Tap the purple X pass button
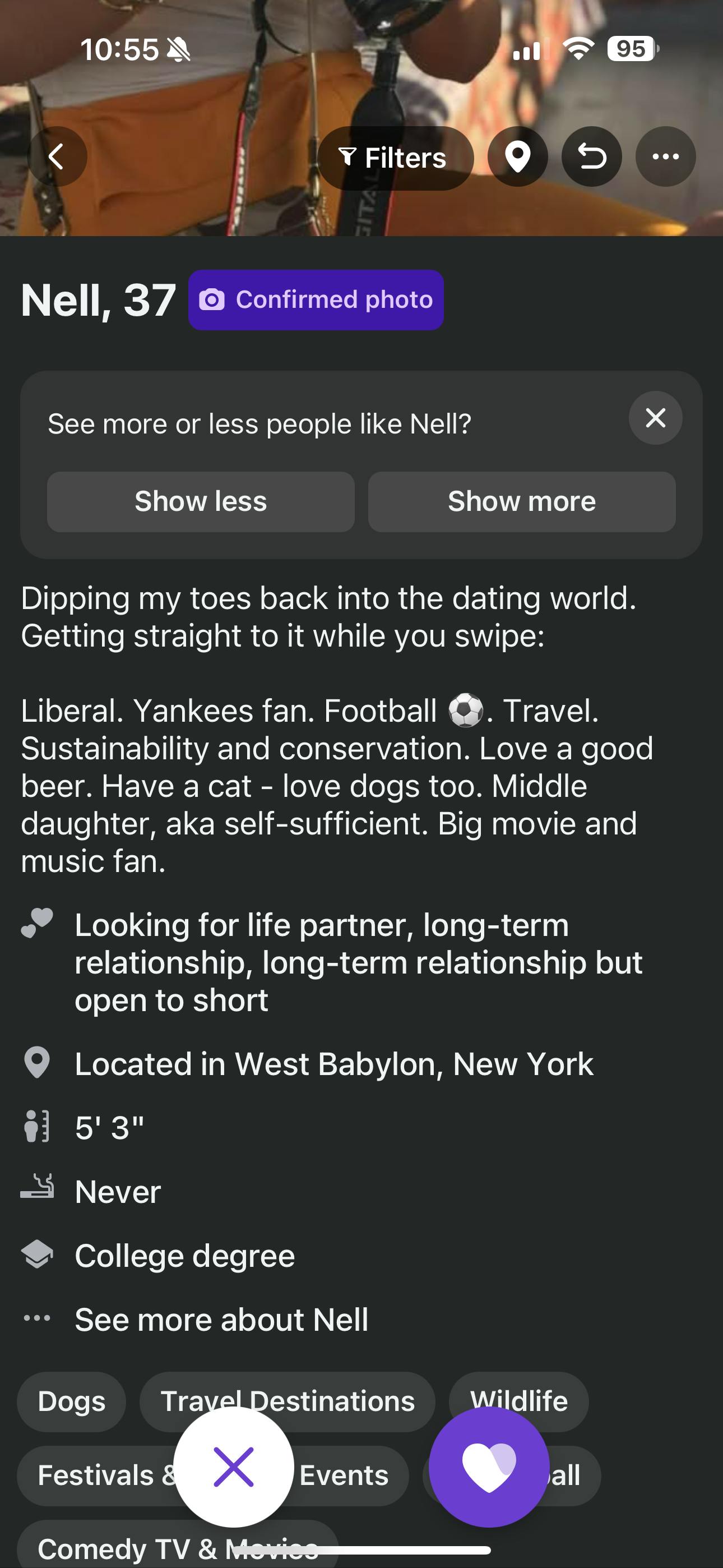723x1568 pixels. pyautogui.click(x=234, y=1467)
